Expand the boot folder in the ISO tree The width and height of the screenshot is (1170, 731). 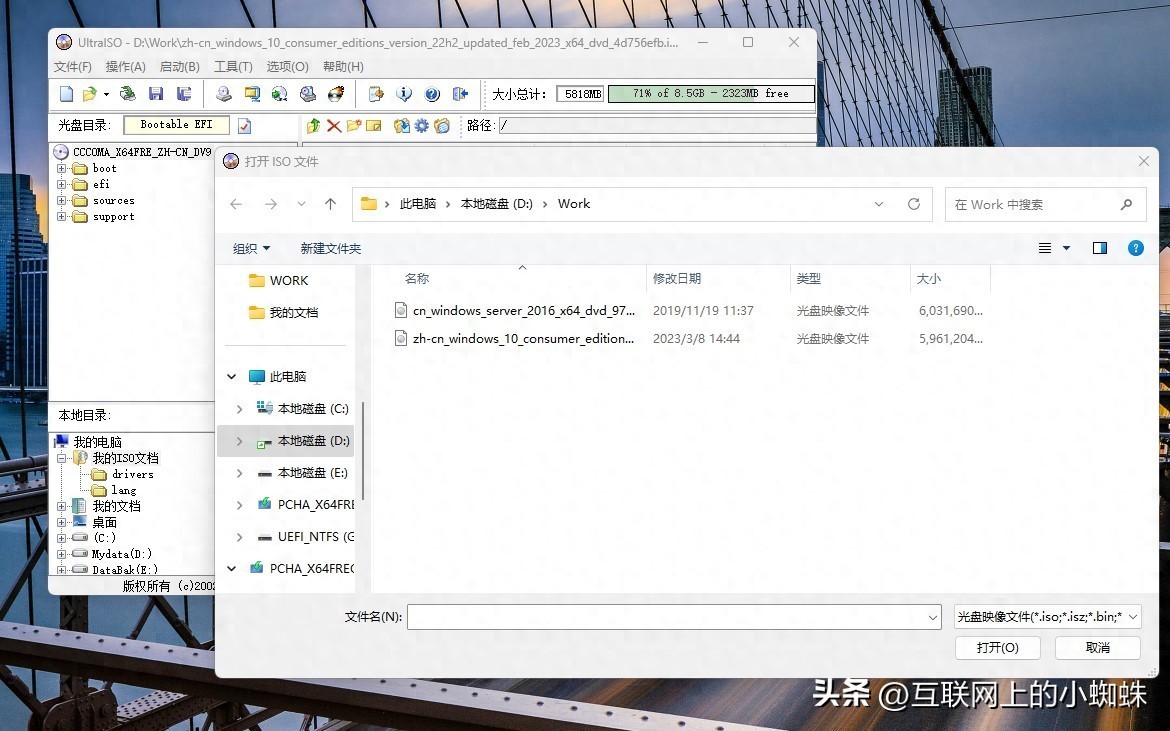[x=63, y=168]
